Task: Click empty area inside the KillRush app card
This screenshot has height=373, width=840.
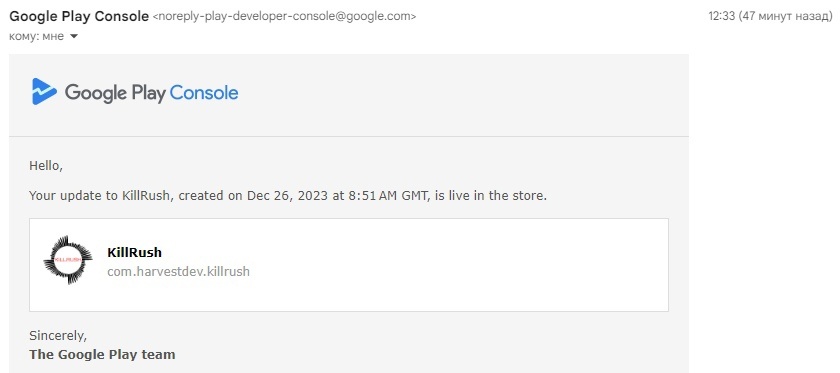Action: 455,265
